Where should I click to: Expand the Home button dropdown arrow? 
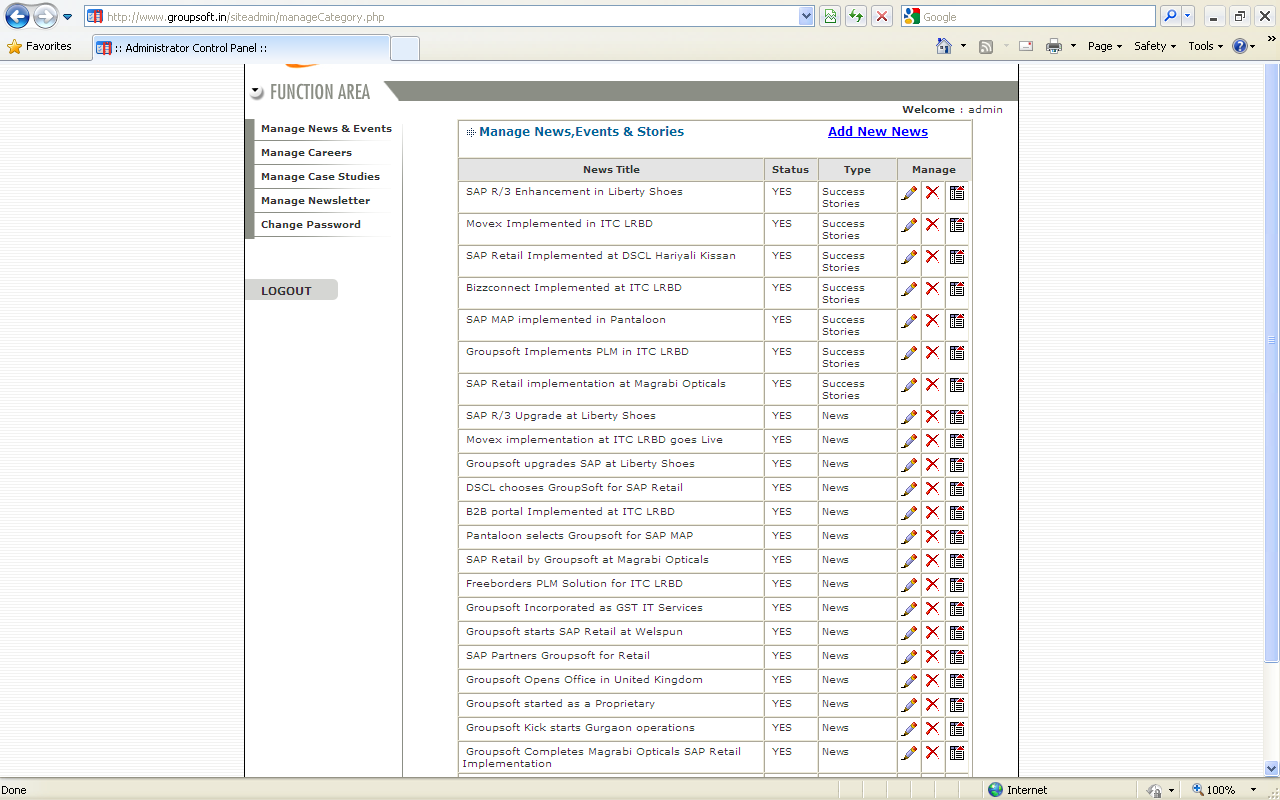(x=963, y=46)
